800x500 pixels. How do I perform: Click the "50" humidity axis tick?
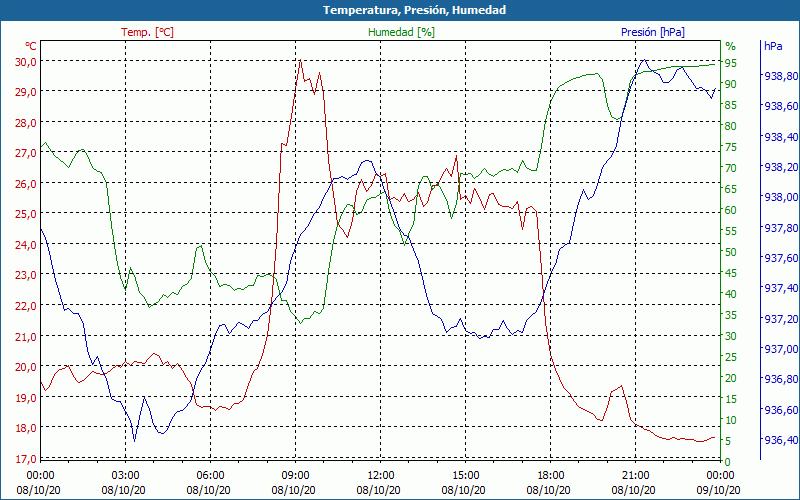point(731,252)
